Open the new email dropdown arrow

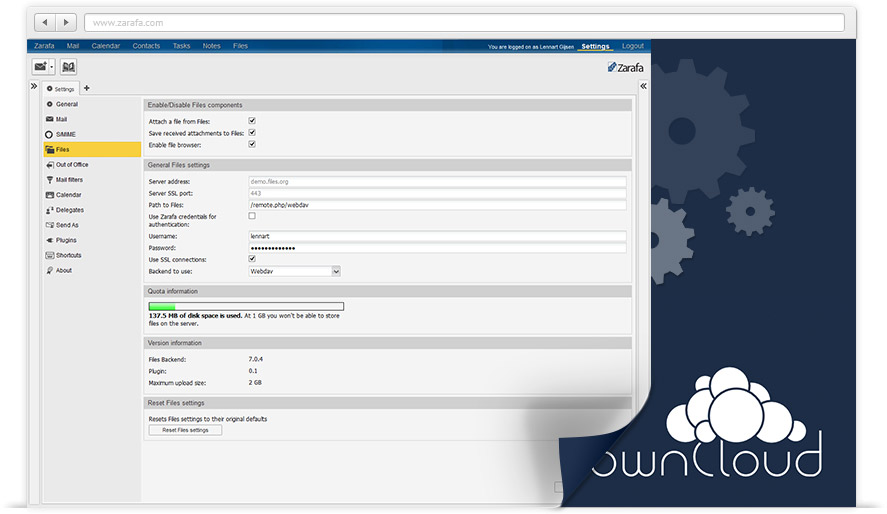click(51, 67)
